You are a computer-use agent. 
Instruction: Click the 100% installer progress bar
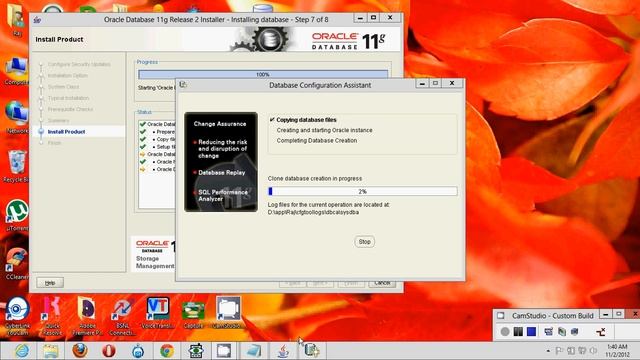263,74
